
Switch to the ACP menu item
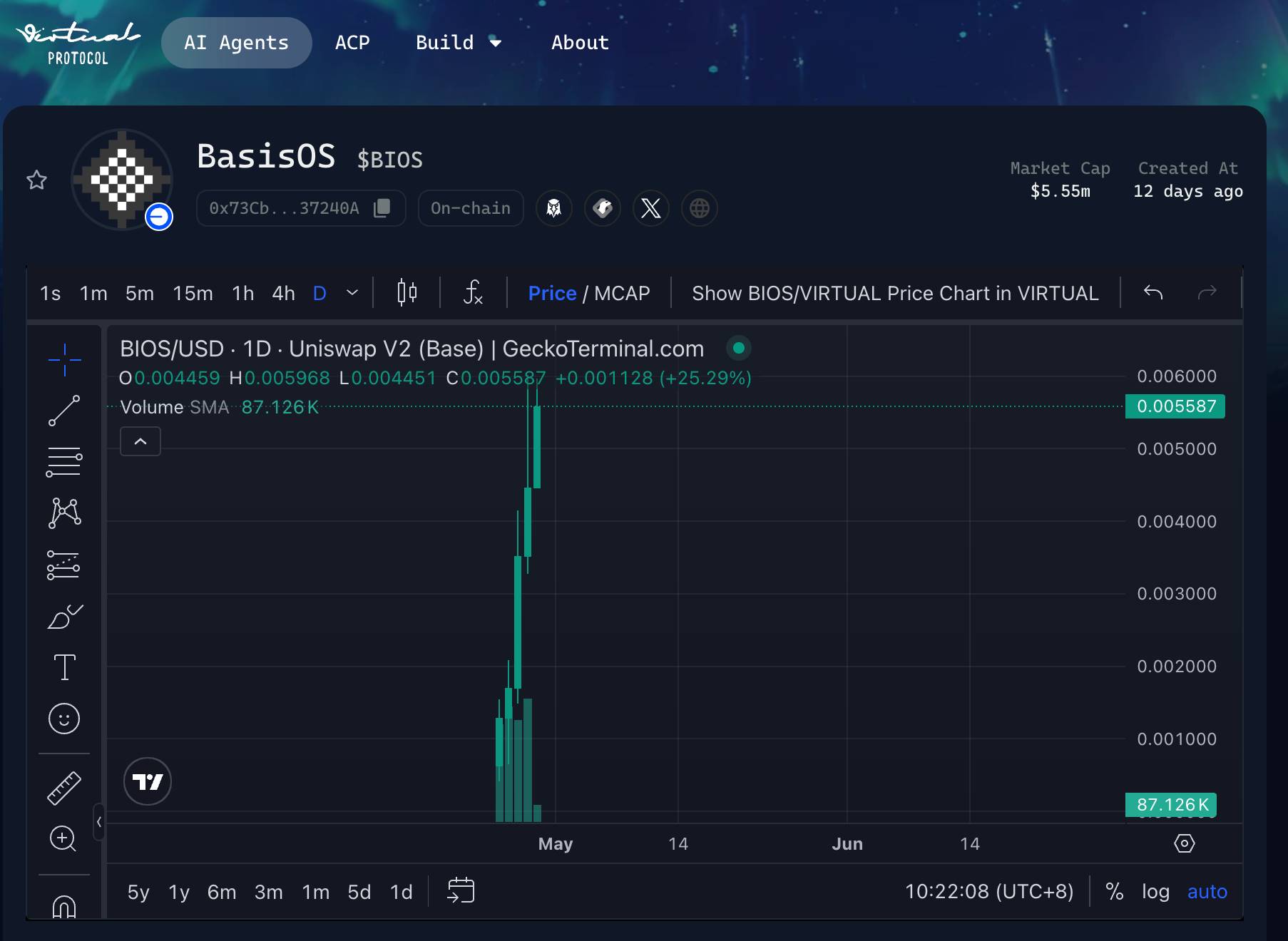tap(352, 42)
